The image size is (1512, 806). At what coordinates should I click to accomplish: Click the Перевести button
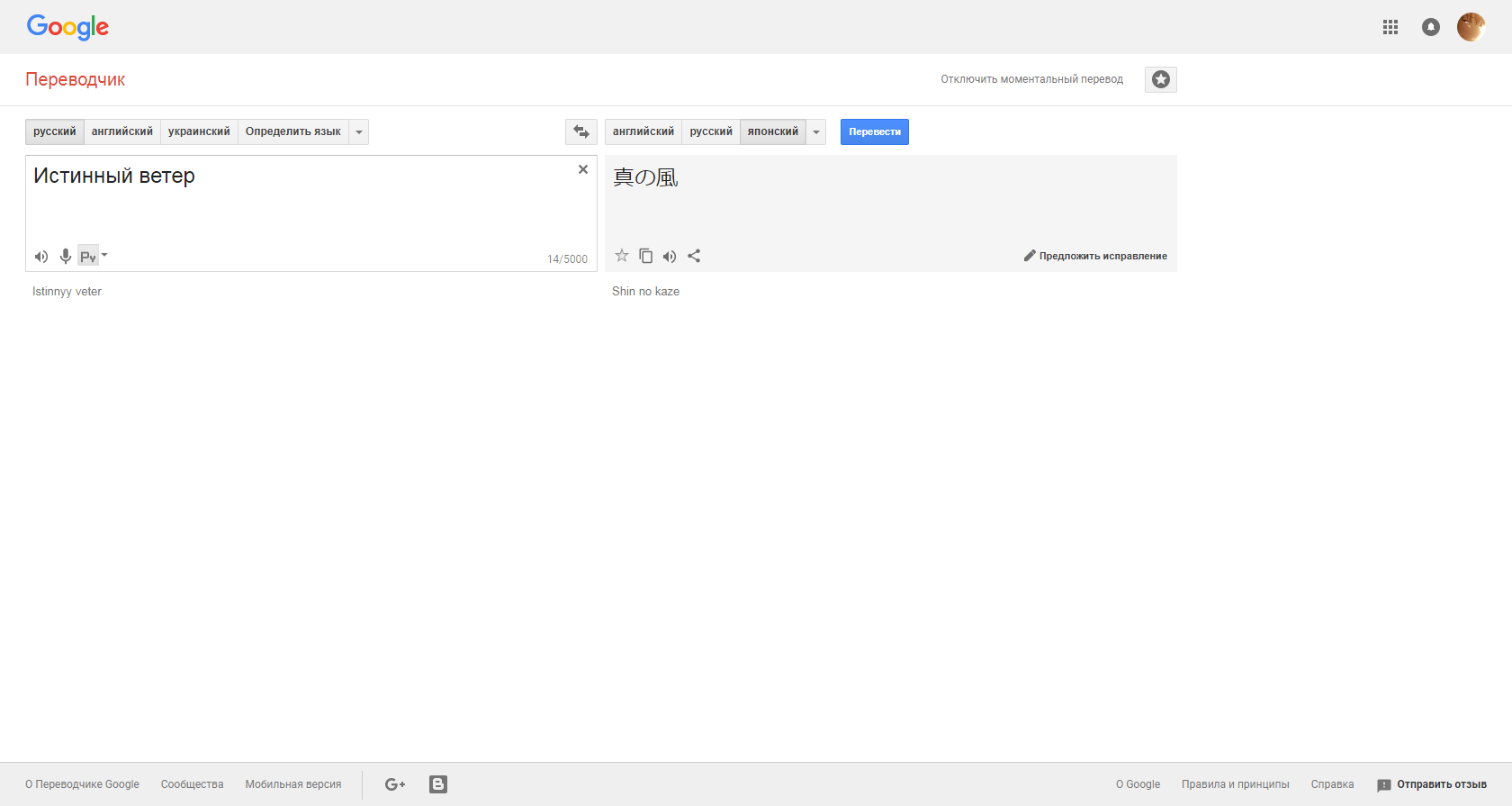[x=875, y=131]
